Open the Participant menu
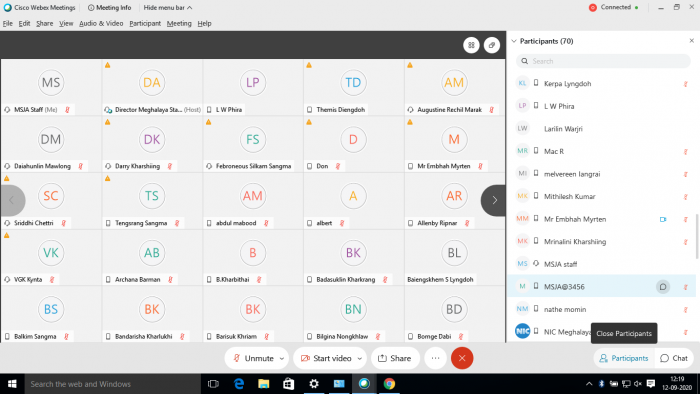The height and width of the screenshot is (394, 700). (145, 23)
